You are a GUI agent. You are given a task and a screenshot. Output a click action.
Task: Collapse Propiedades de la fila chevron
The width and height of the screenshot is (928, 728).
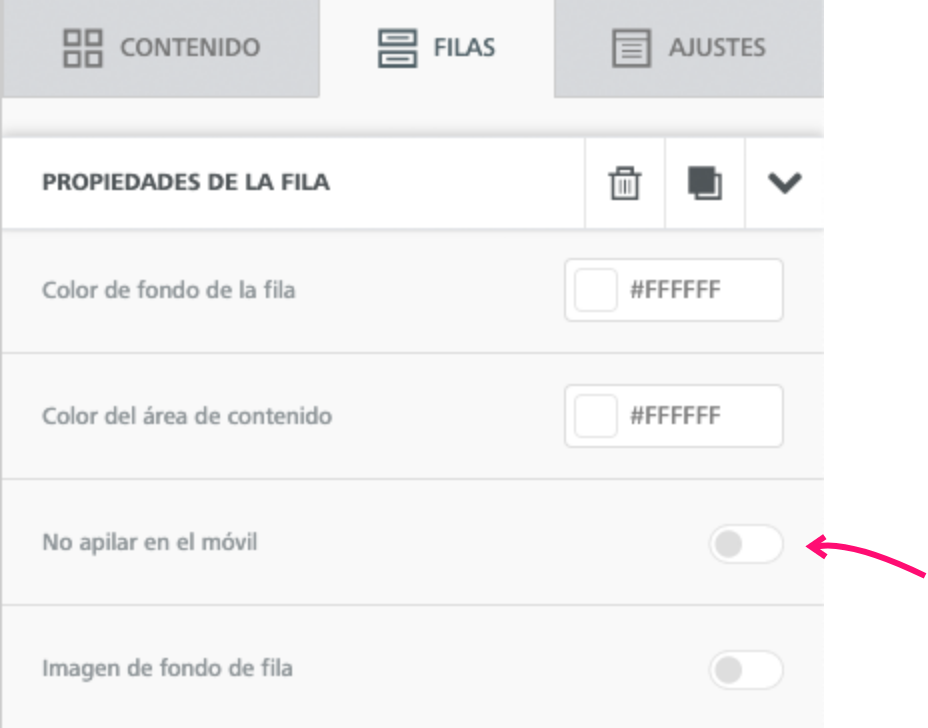pyautogui.click(x=784, y=183)
